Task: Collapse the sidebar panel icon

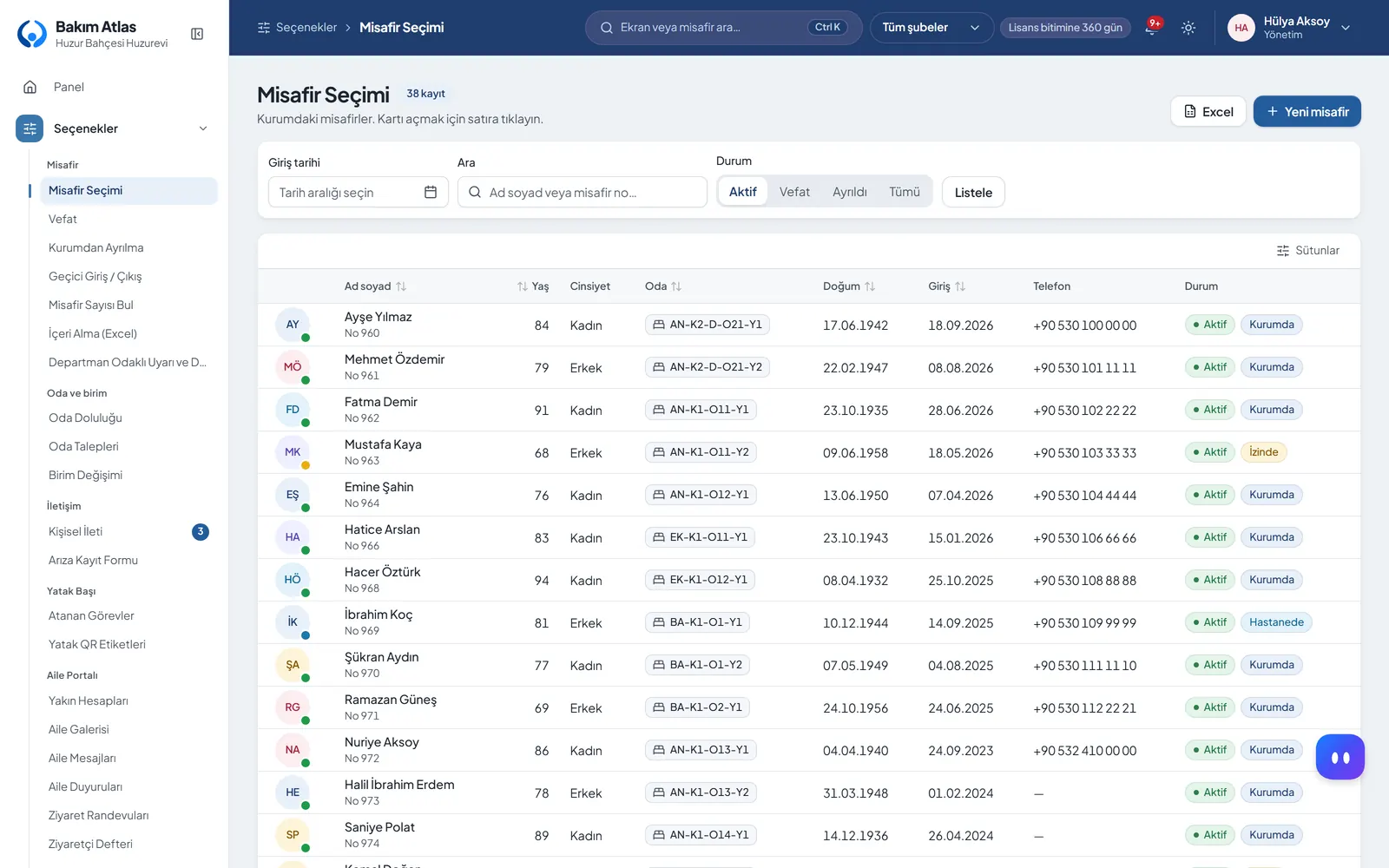Action: pos(197,34)
